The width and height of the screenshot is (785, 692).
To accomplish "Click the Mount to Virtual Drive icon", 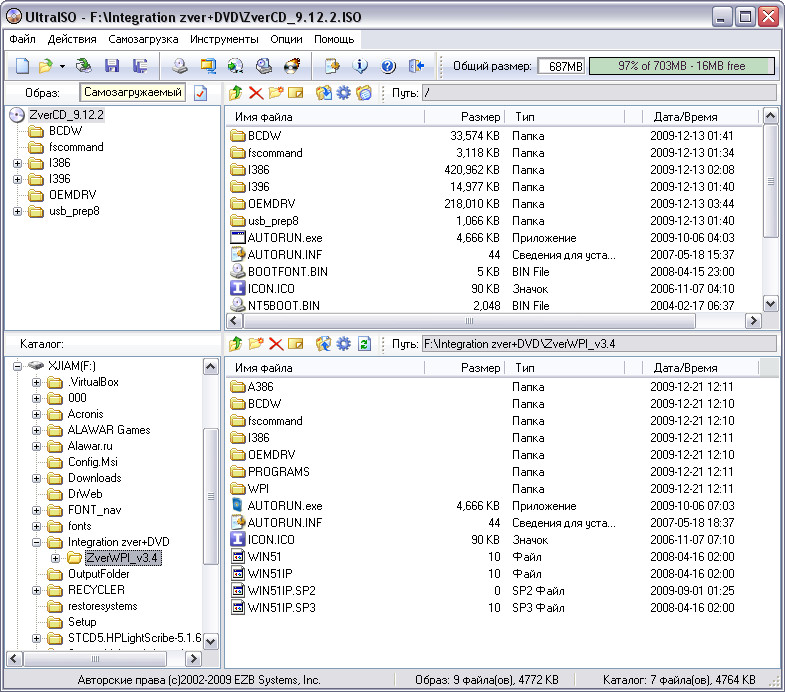I will 264,66.
